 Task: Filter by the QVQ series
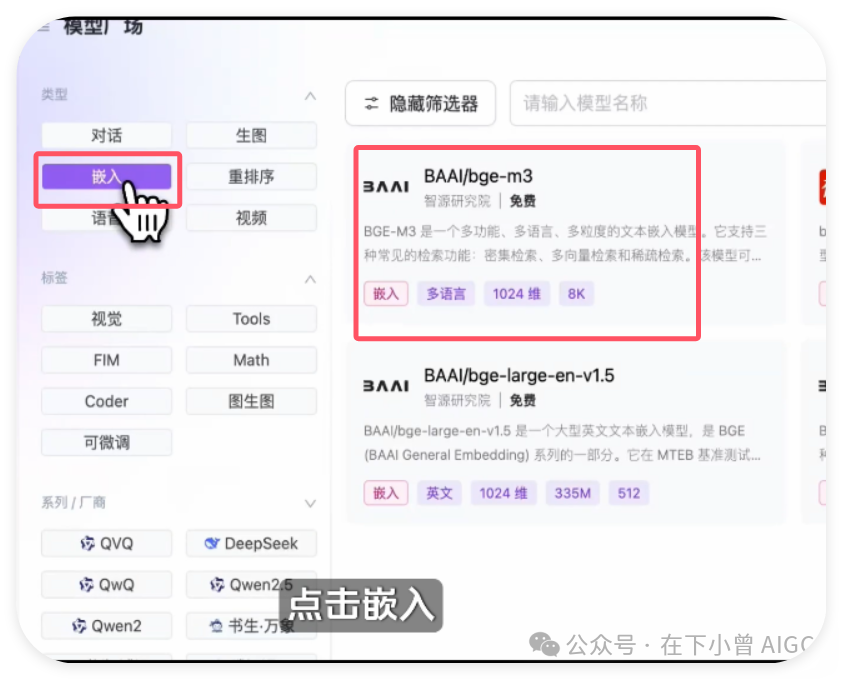(106, 544)
